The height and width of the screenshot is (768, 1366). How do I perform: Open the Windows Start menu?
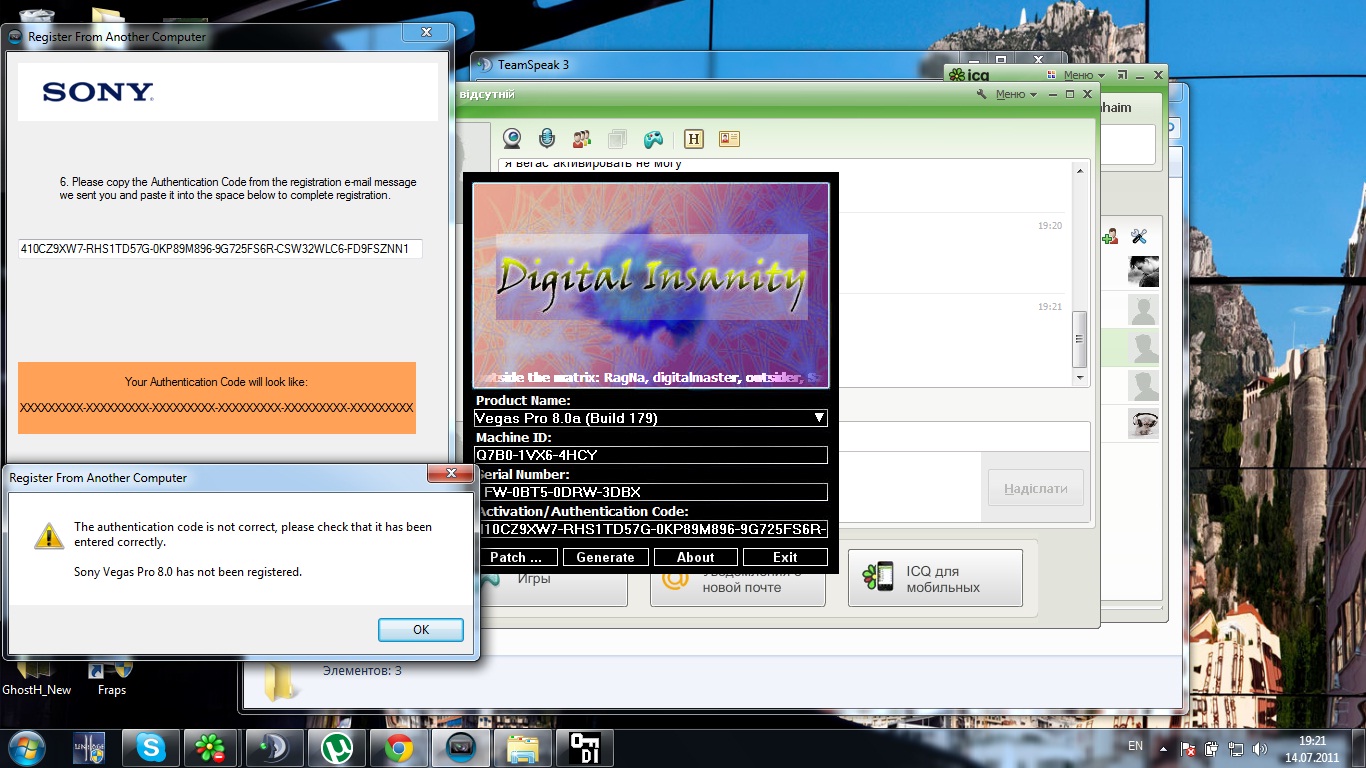tap(27, 747)
